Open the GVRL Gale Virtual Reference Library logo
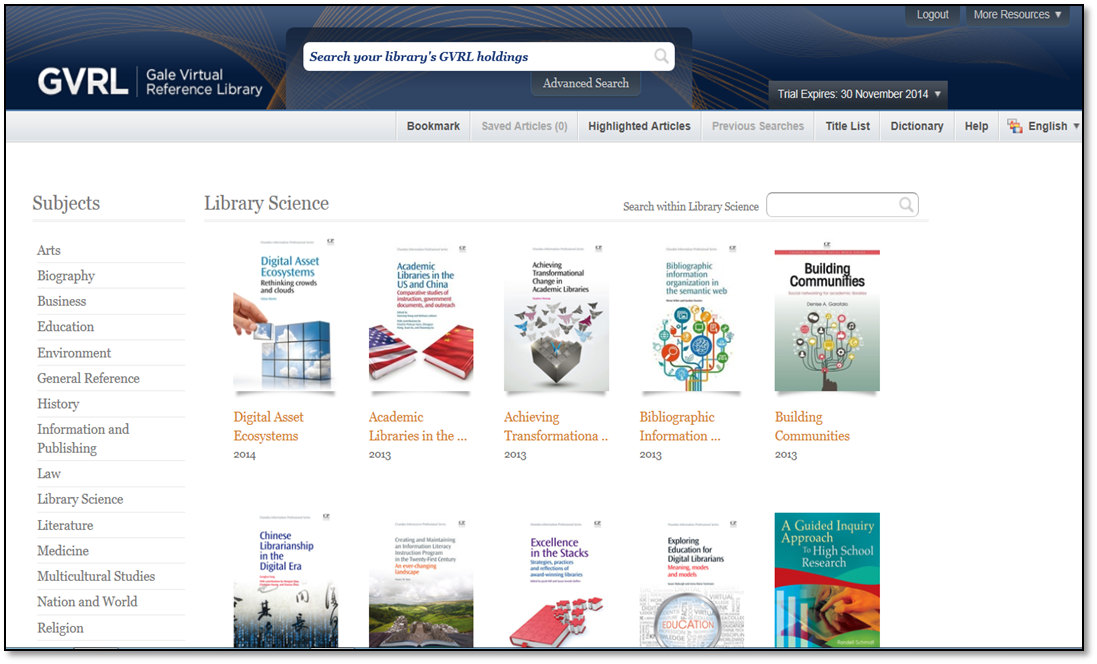Image resolution: width=1097 pixels, height=664 pixels. click(150, 82)
